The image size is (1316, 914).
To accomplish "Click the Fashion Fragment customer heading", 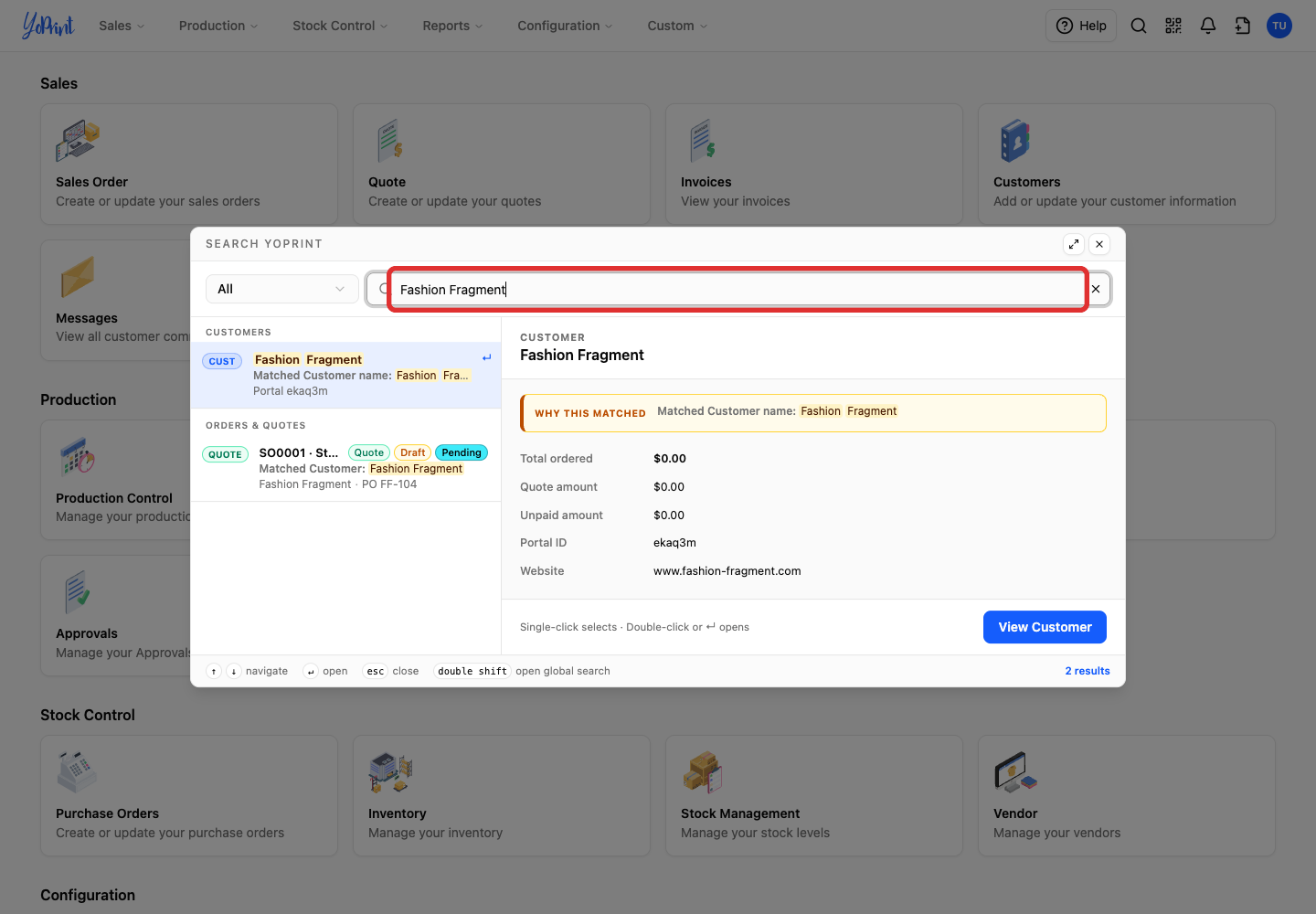I will pos(582,355).
